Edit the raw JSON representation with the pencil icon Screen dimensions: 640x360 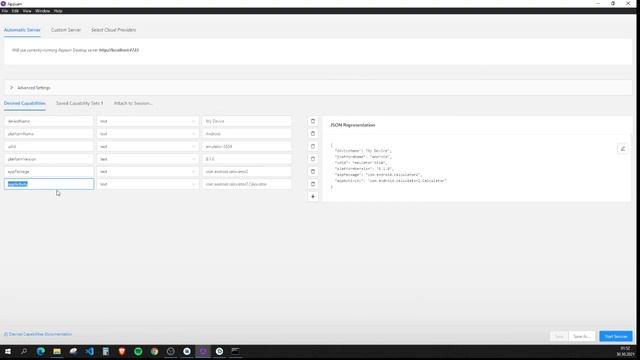pyautogui.click(x=623, y=149)
